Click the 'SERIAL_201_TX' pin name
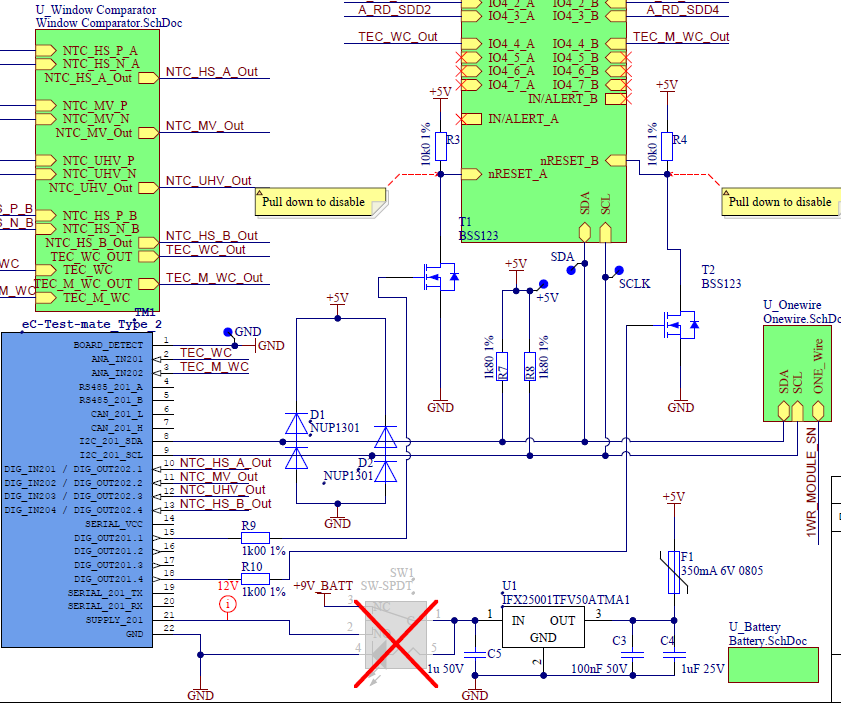Viewport: 841px width, 703px height. tap(105, 593)
